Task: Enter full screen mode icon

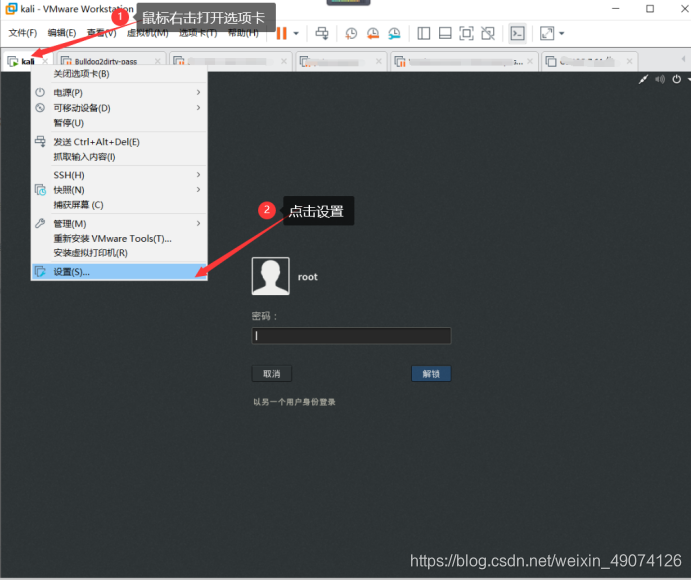Action: (466, 33)
